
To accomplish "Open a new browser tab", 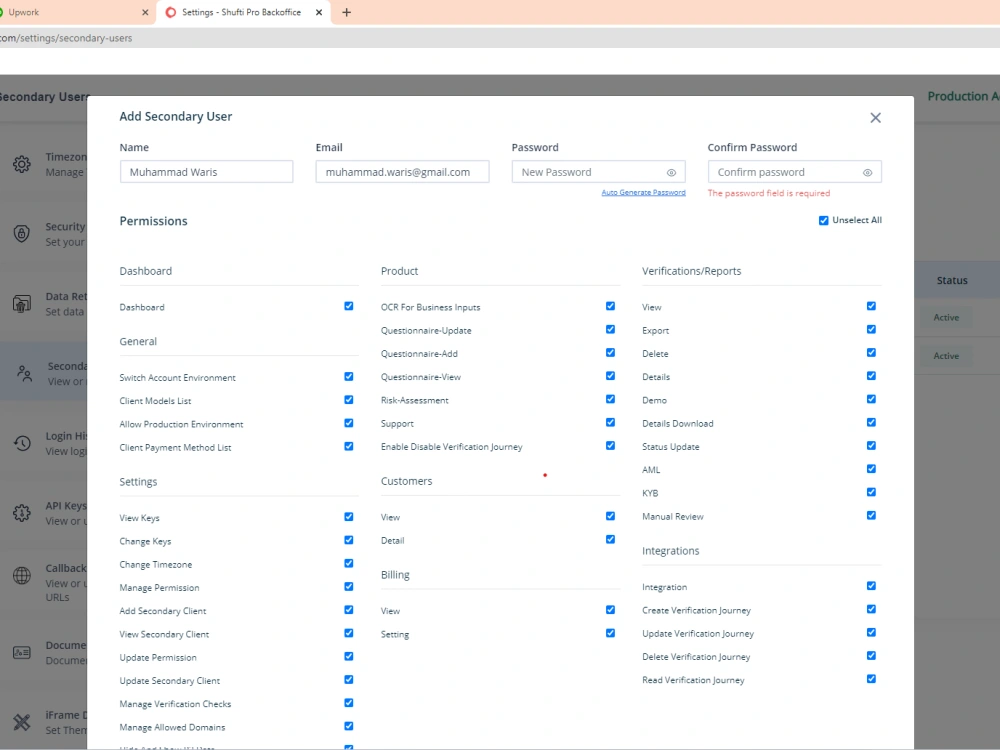I will click(x=346, y=12).
